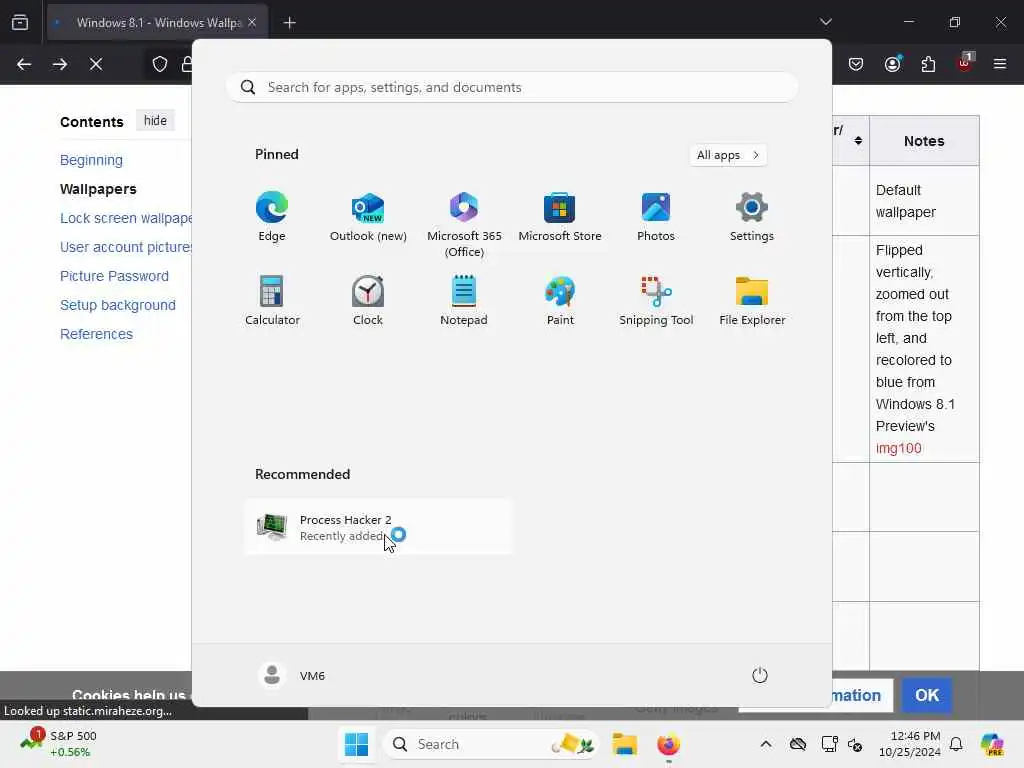Open Microsoft 365 (Office)
Viewport: 1024px width, 768px height.
point(464,225)
